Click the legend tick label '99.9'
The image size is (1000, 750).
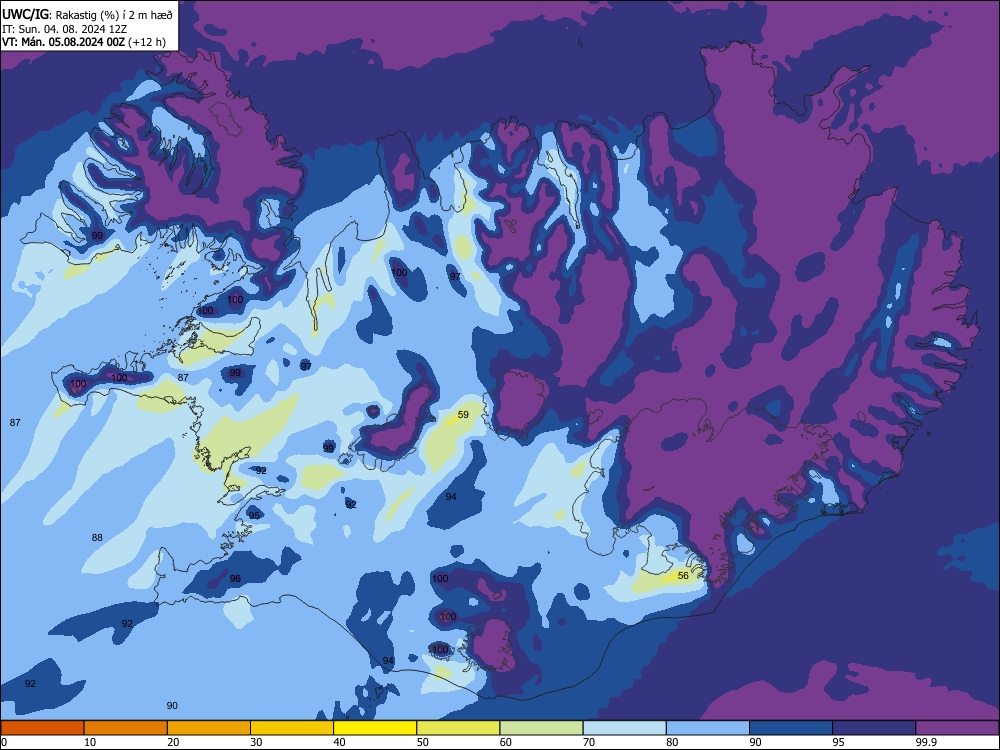pyautogui.click(x=925, y=742)
